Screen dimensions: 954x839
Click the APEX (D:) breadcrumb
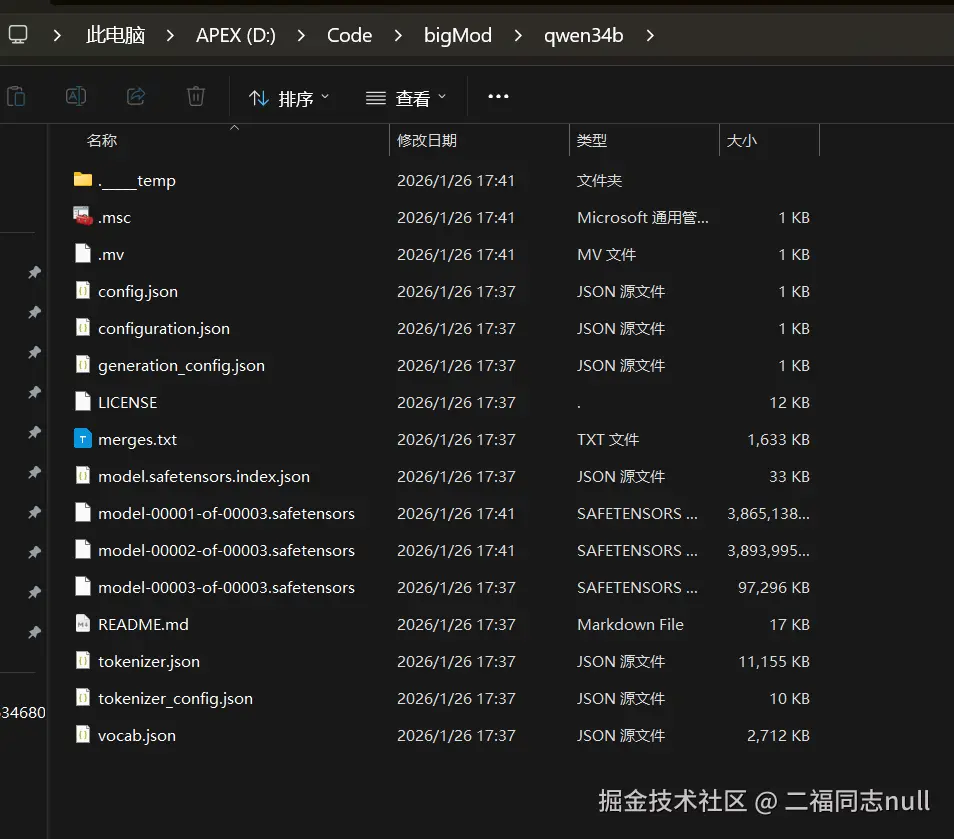point(236,35)
